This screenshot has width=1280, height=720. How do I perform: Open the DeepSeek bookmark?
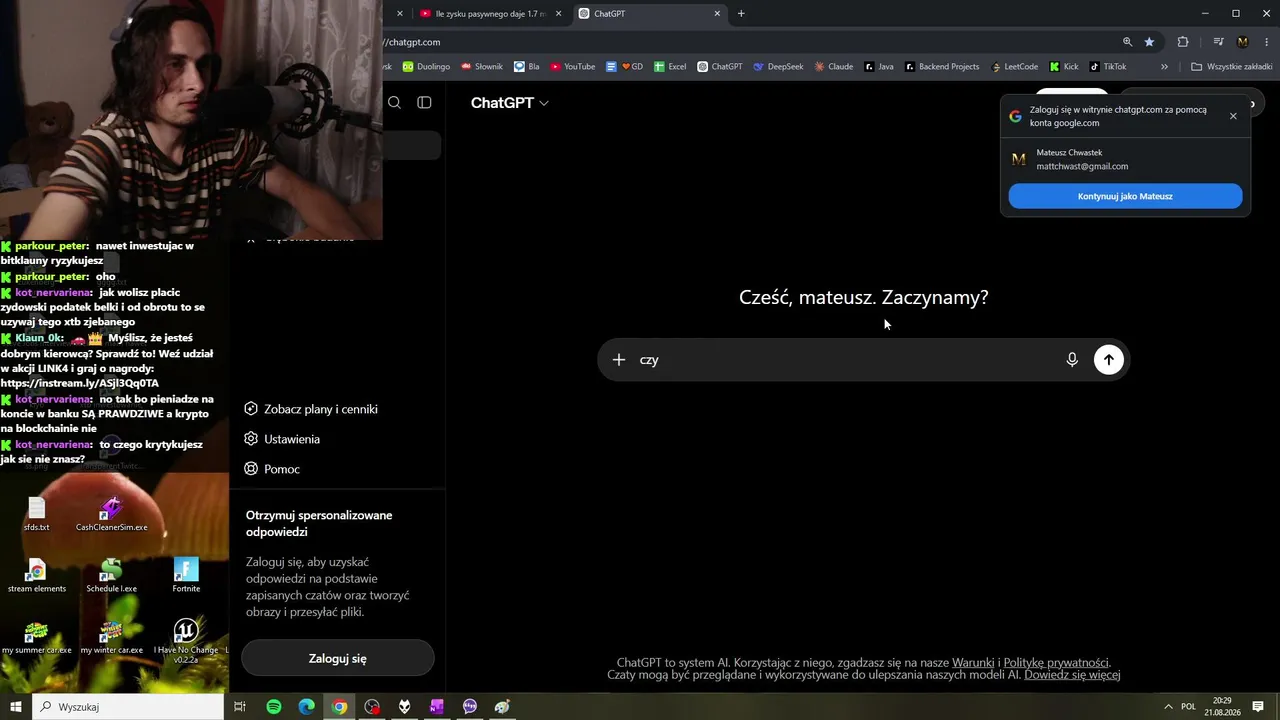click(x=778, y=67)
